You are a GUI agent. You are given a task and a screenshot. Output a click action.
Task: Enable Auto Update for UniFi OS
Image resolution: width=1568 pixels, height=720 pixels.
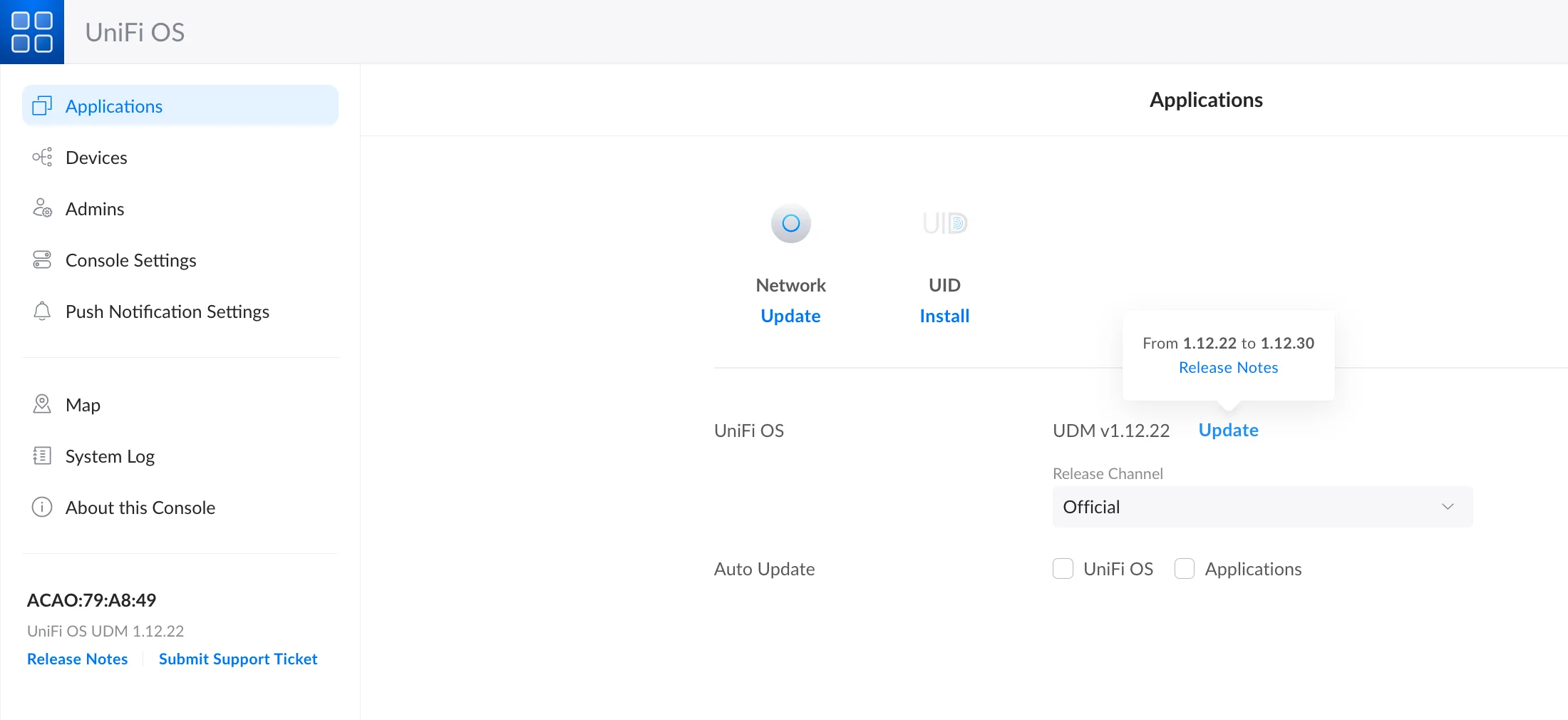tap(1063, 569)
